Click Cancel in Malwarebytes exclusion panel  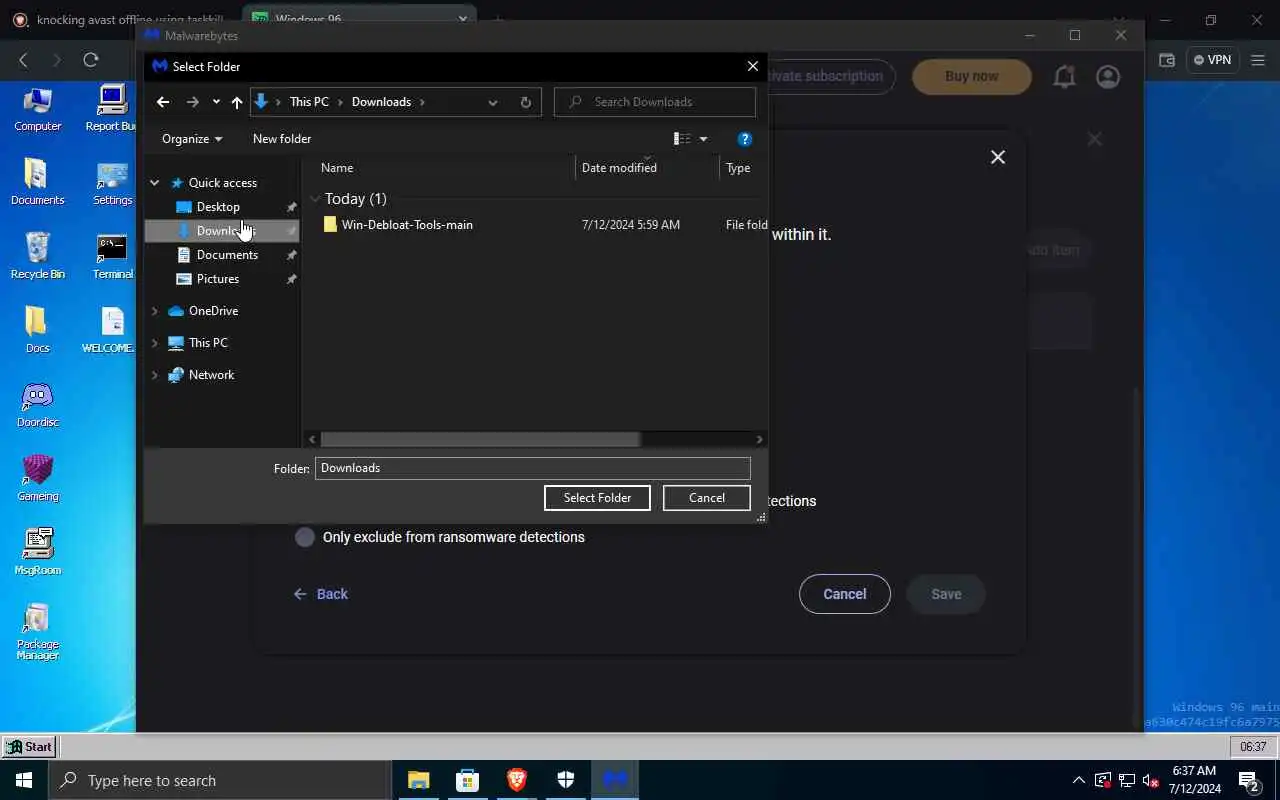(845, 594)
